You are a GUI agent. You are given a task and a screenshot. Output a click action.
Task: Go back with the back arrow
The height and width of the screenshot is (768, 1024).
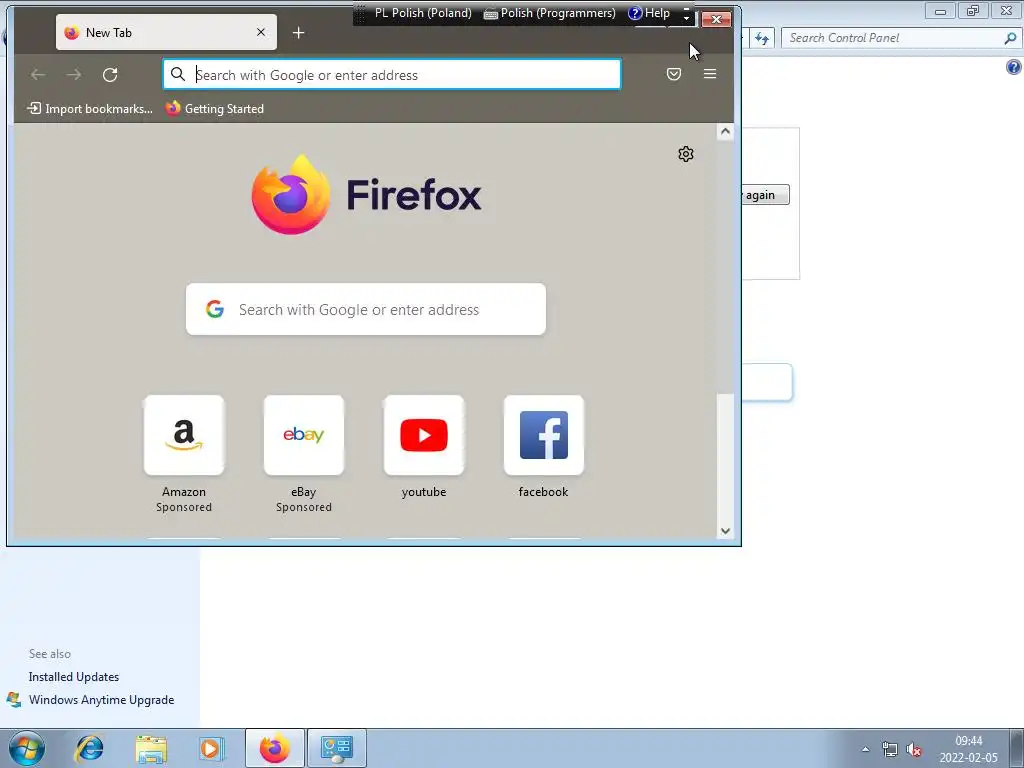[38, 74]
